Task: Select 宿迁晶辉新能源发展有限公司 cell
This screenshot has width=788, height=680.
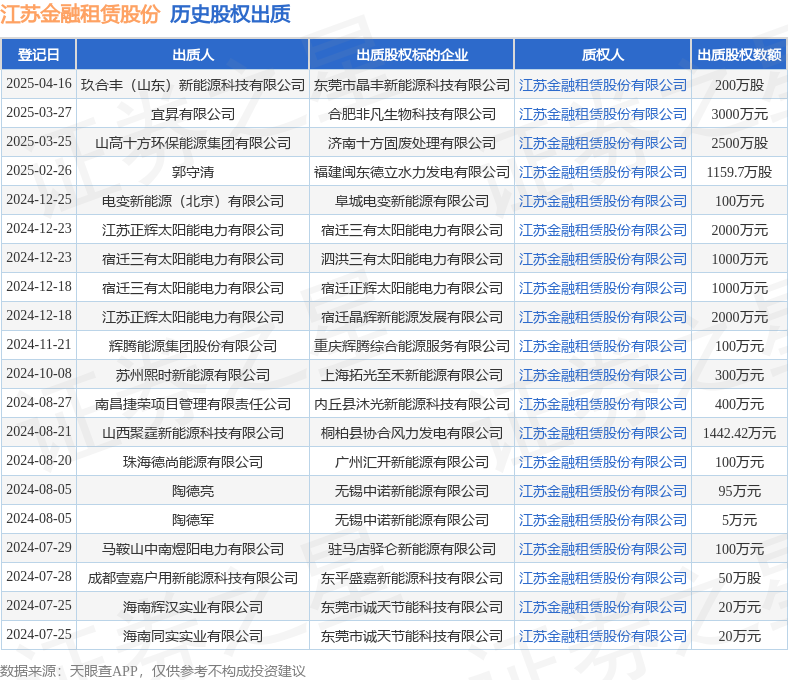Action: coord(412,317)
